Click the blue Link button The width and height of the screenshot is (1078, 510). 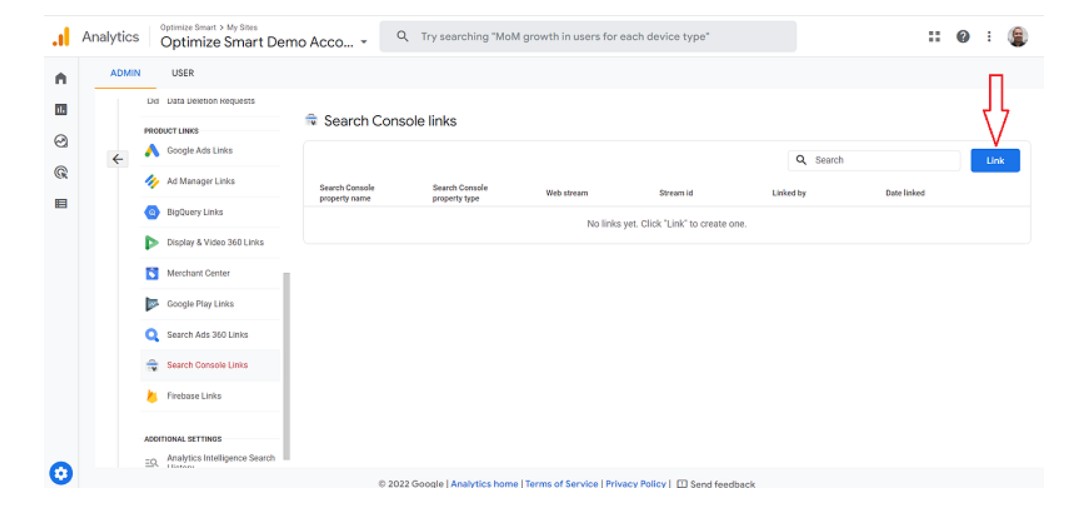coord(995,160)
